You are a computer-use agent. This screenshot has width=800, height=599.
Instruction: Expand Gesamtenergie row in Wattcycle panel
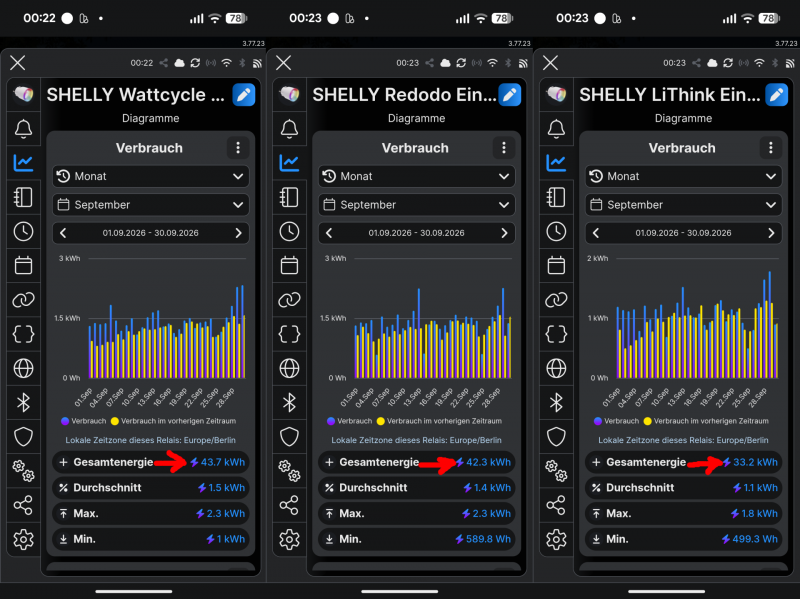tap(151, 462)
